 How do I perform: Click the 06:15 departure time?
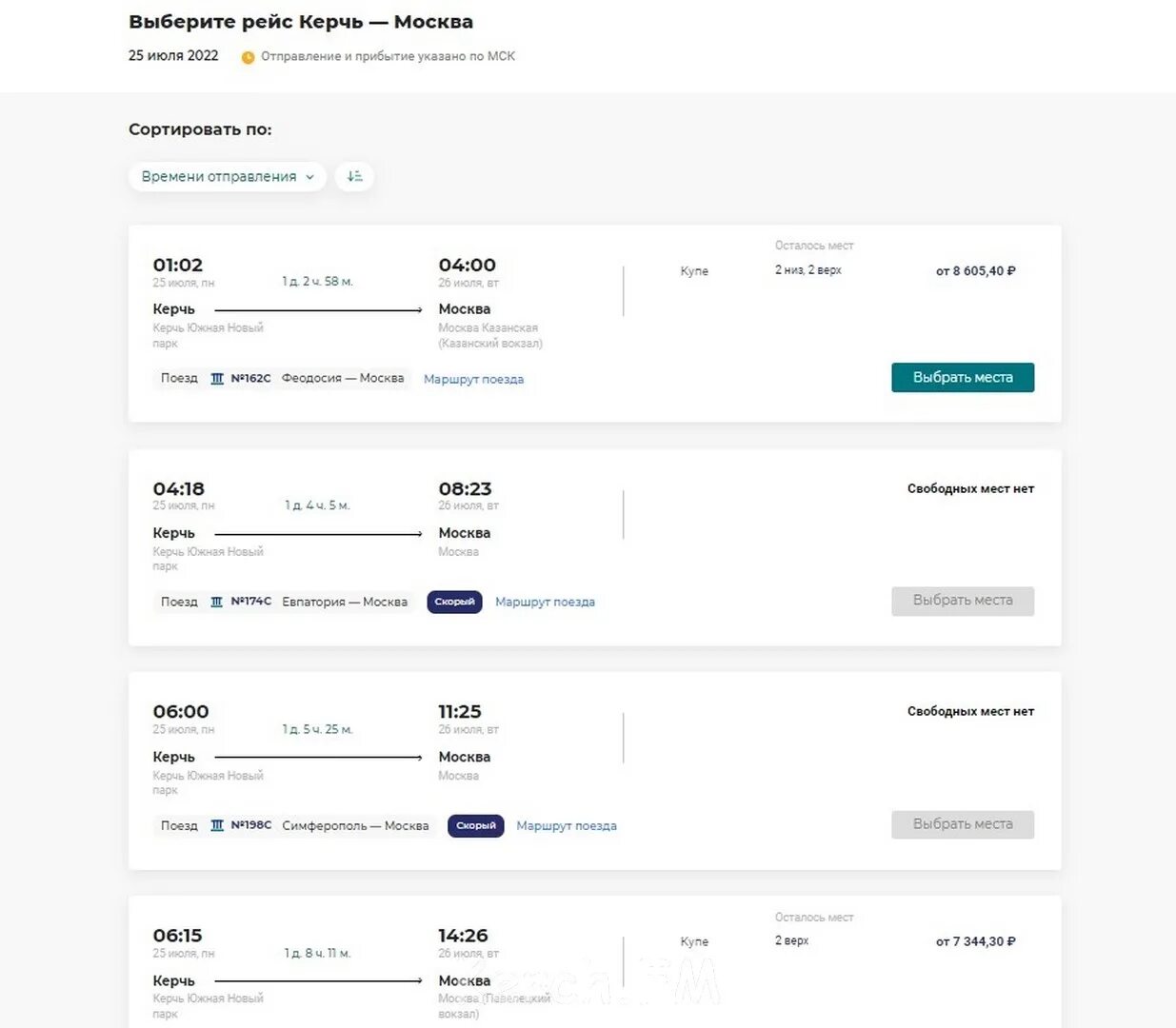coord(178,936)
